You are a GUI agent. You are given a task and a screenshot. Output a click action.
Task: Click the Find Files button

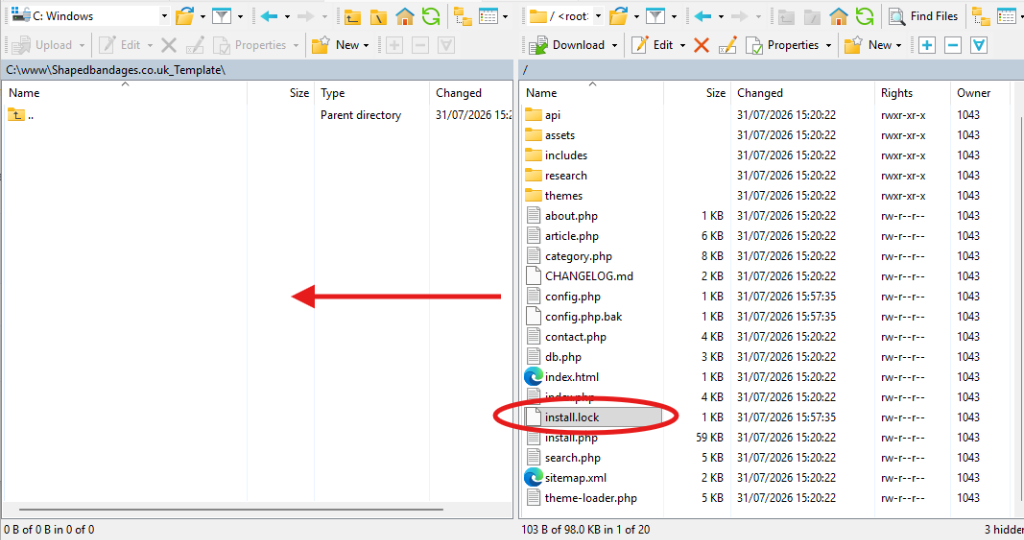tap(923, 16)
